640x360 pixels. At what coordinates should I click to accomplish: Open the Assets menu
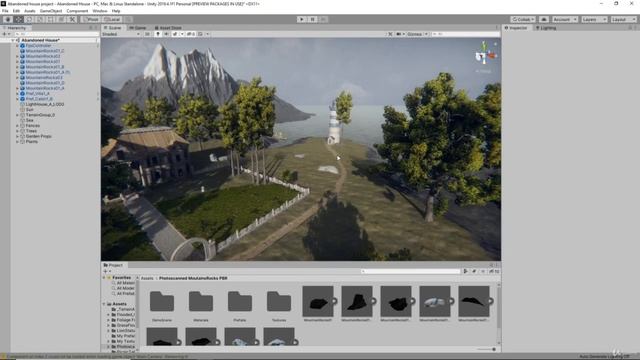[x=30, y=11]
